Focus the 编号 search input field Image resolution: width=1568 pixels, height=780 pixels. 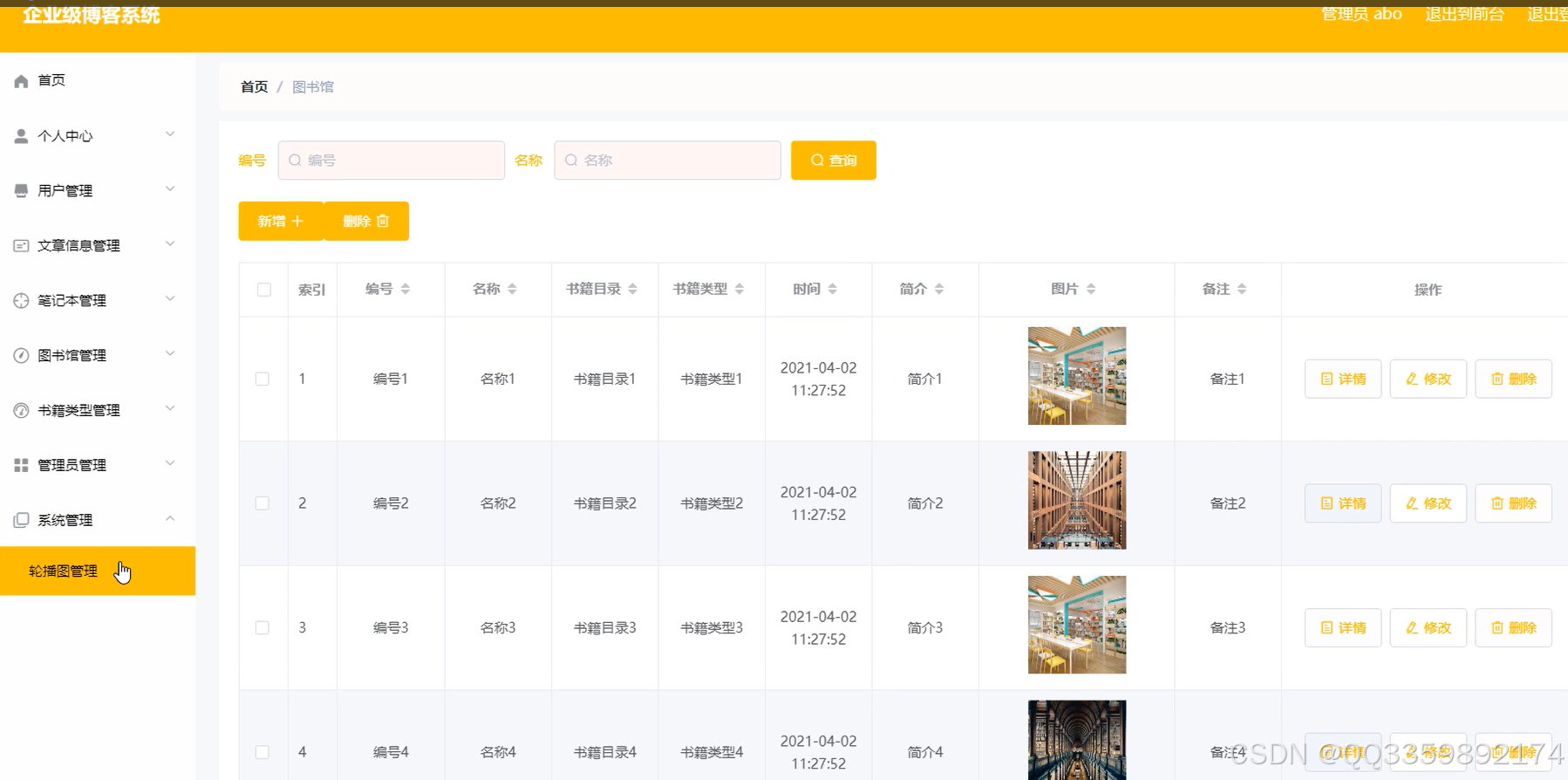coord(392,161)
